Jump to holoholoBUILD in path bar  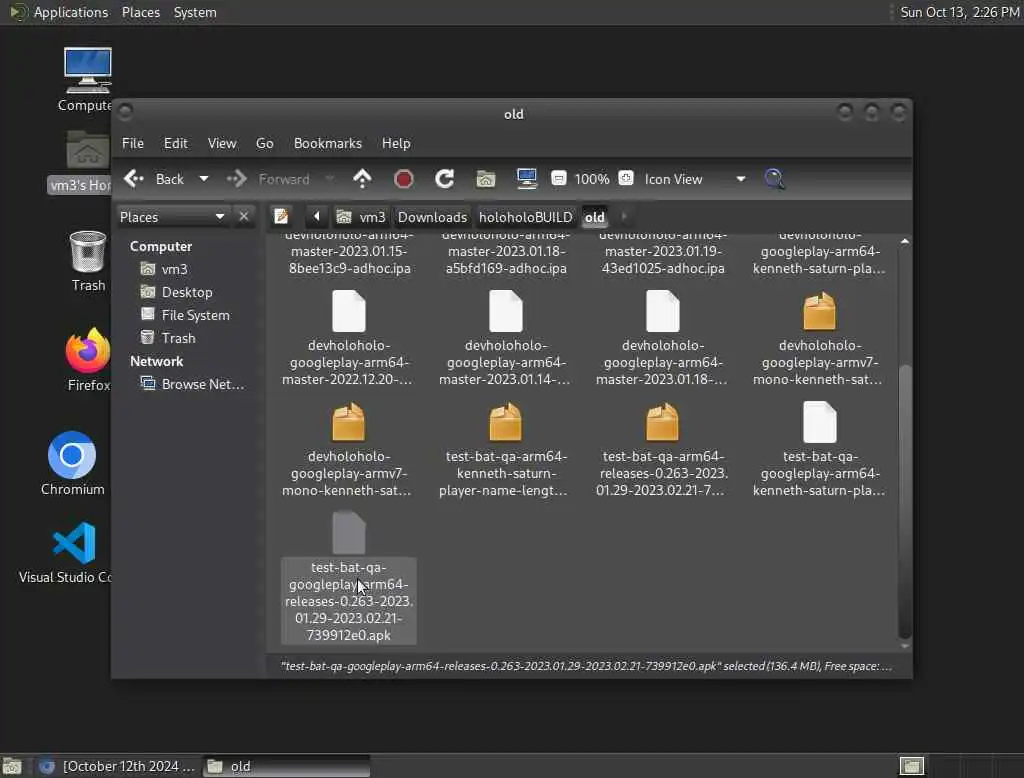pyautogui.click(x=525, y=217)
